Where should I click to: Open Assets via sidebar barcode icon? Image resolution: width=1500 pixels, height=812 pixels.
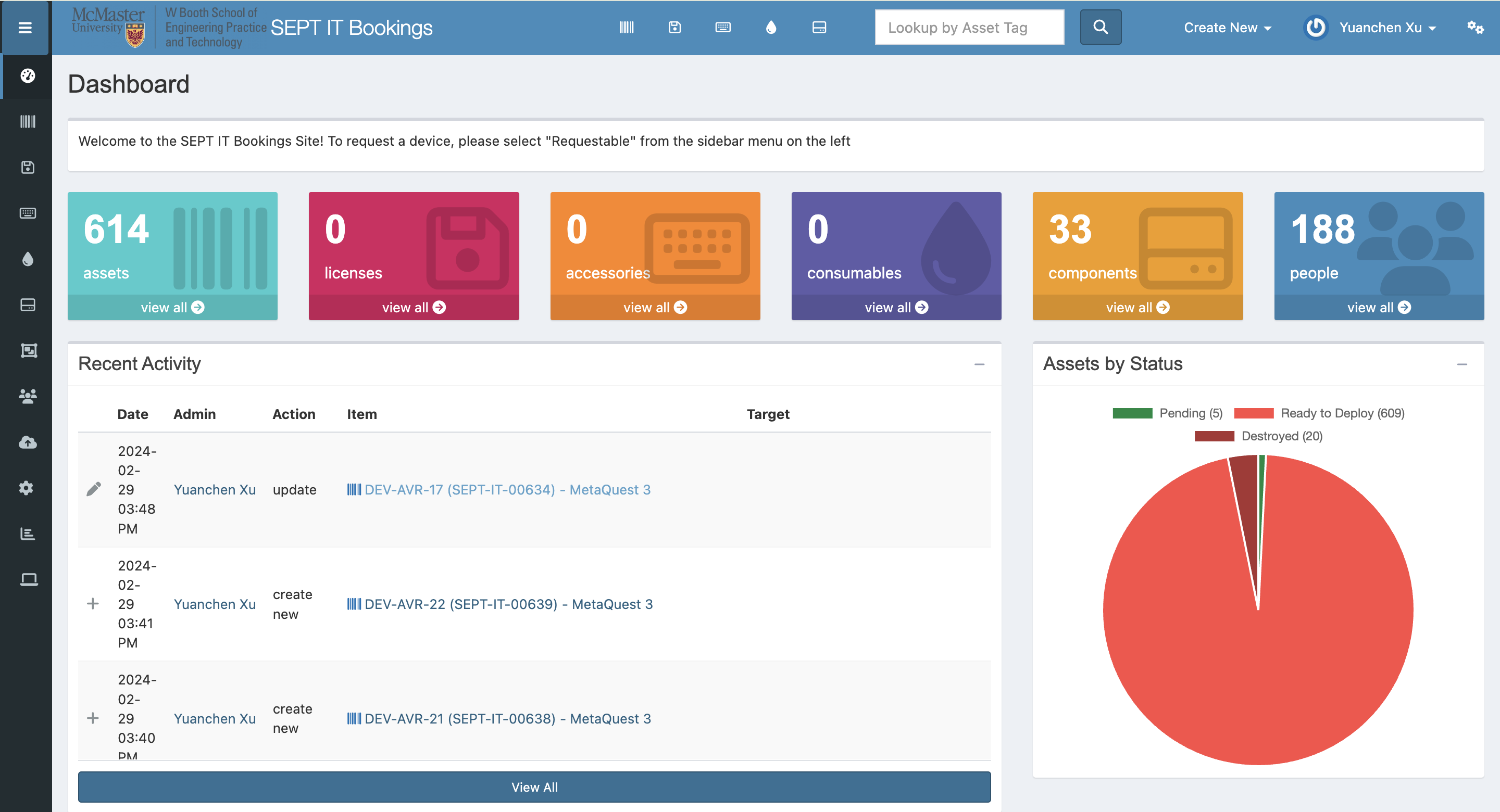(28, 122)
